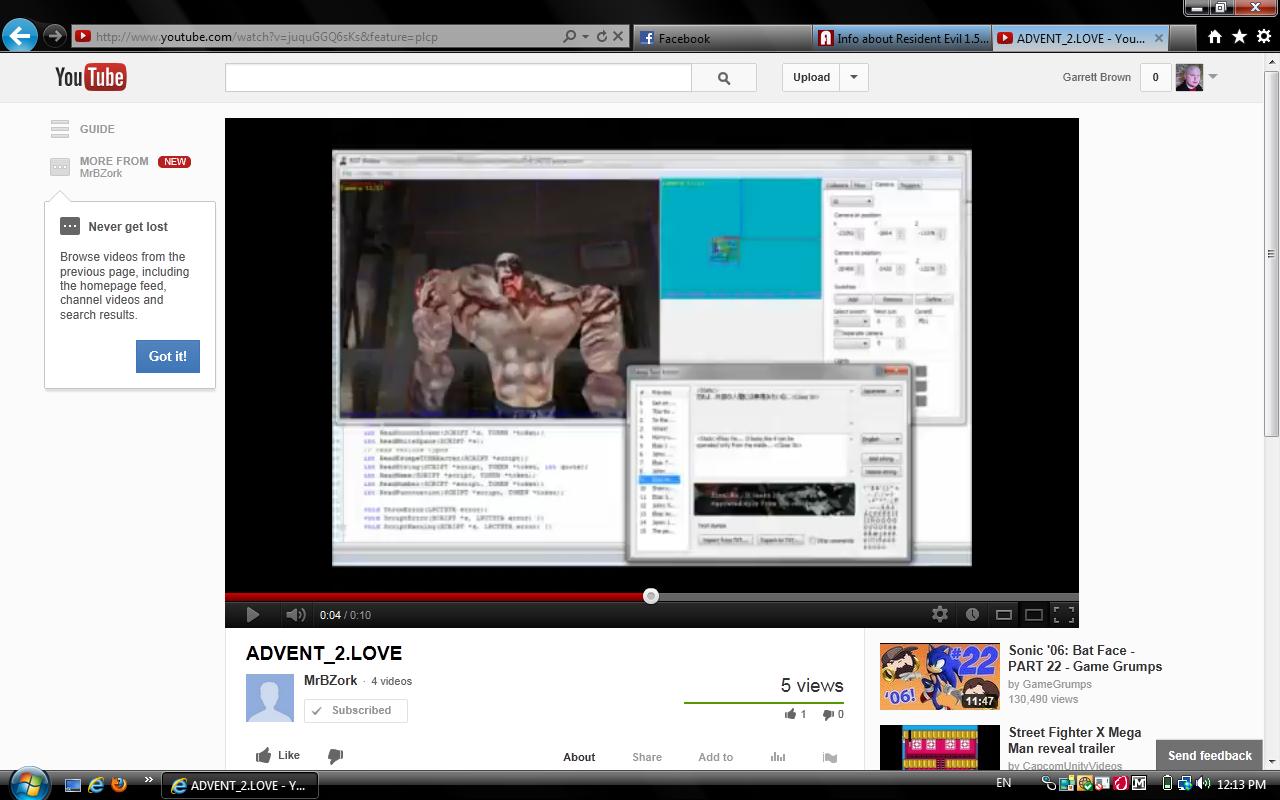
Task: Expand the Upload dropdown arrow
Action: [x=854, y=77]
